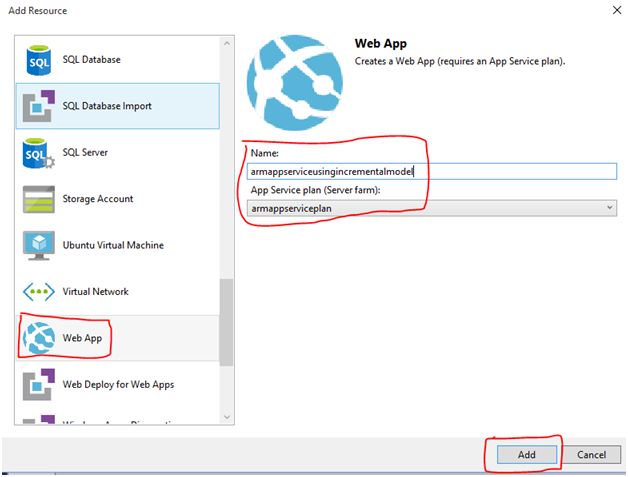Click the Ubuntu Virtual Machine monitor icon

point(38,245)
